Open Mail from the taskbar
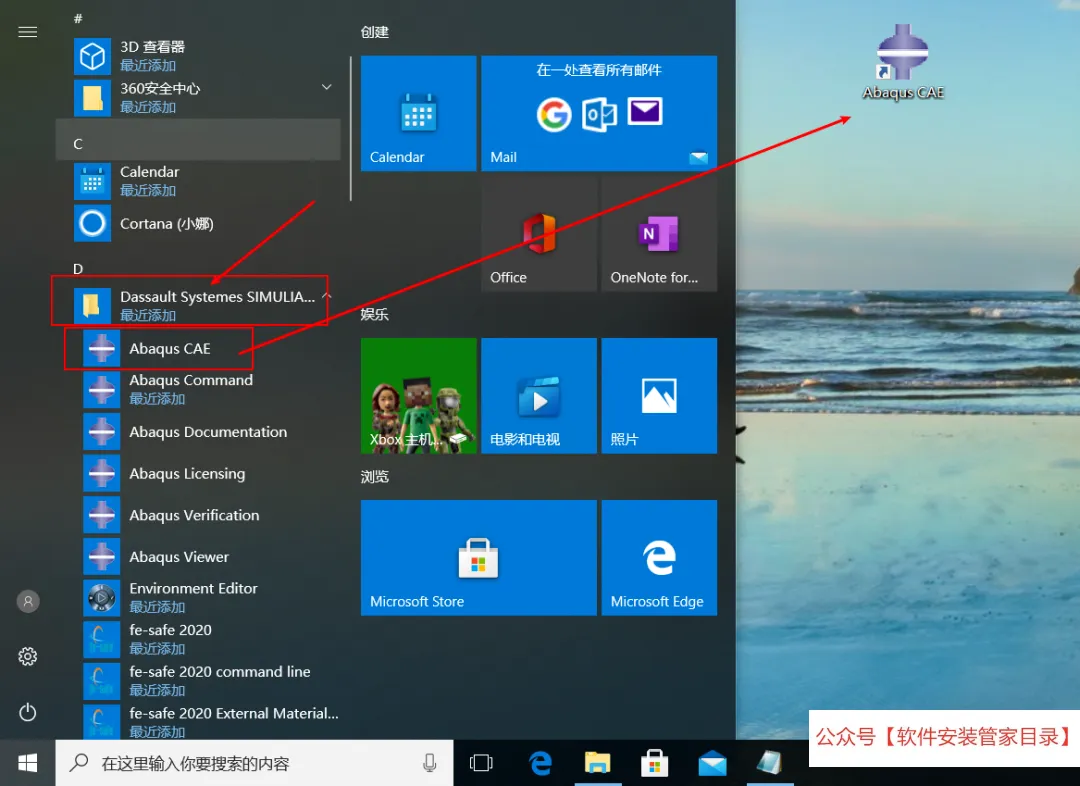1080x786 pixels. tap(712, 763)
